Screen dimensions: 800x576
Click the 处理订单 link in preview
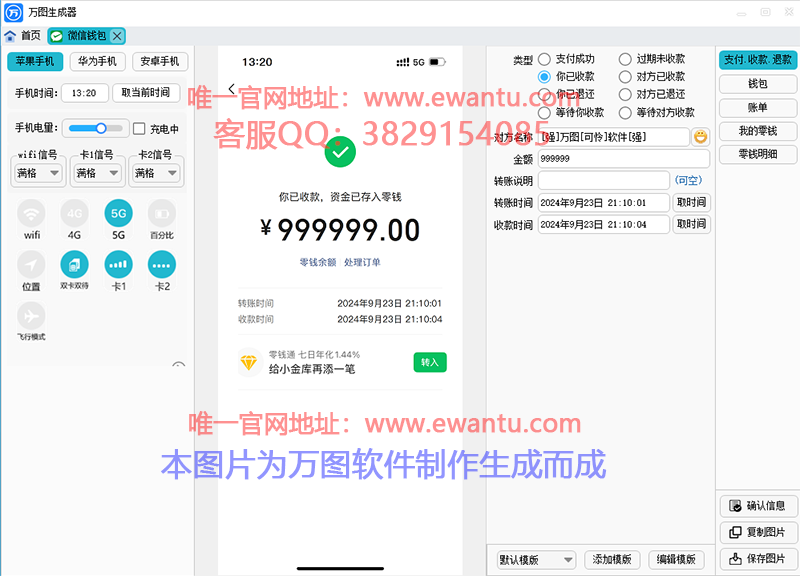click(x=362, y=262)
